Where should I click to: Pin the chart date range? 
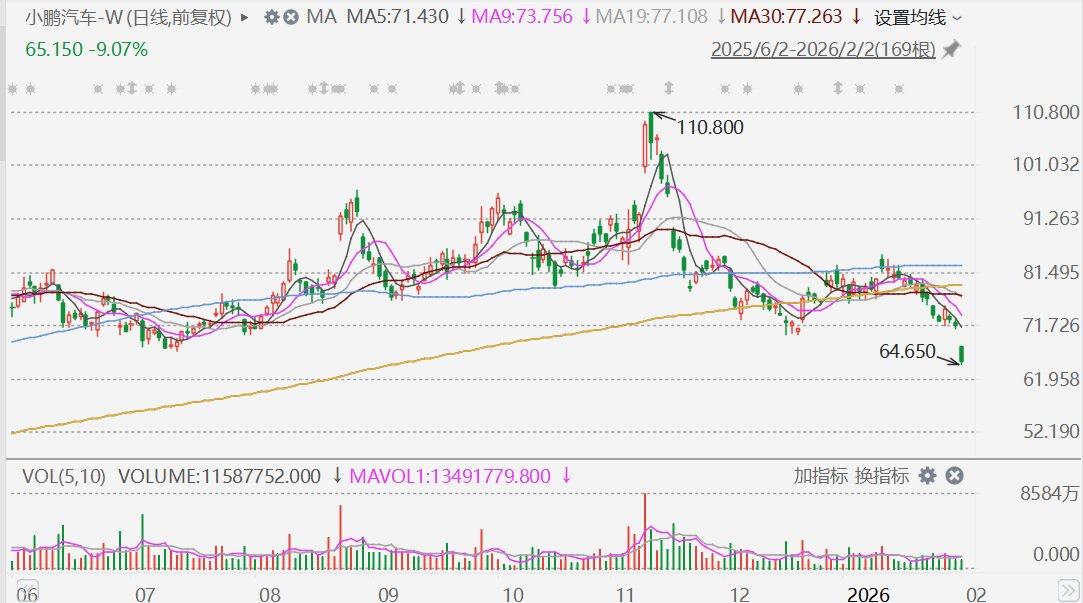pyautogui.click(x=951, y=49)
